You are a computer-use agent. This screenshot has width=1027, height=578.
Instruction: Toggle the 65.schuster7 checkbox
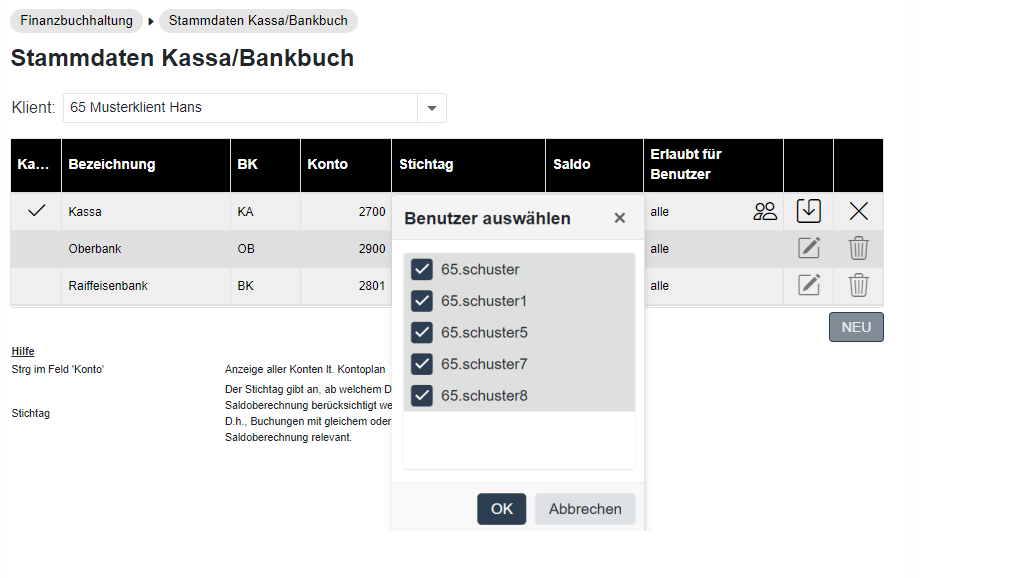422,364
